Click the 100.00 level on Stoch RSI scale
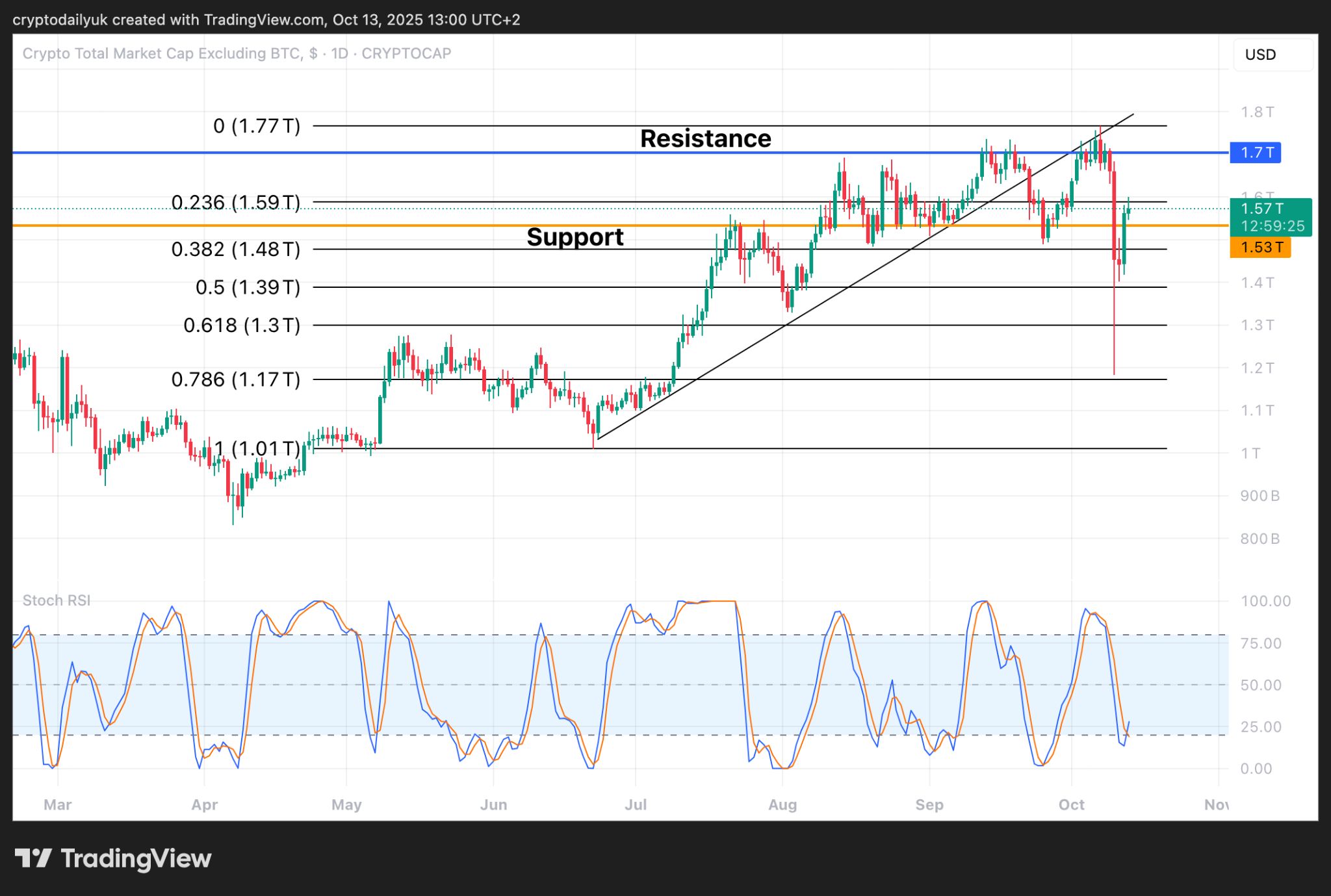This screenshot has height=896, width=1331. [x=1265, y=601]
